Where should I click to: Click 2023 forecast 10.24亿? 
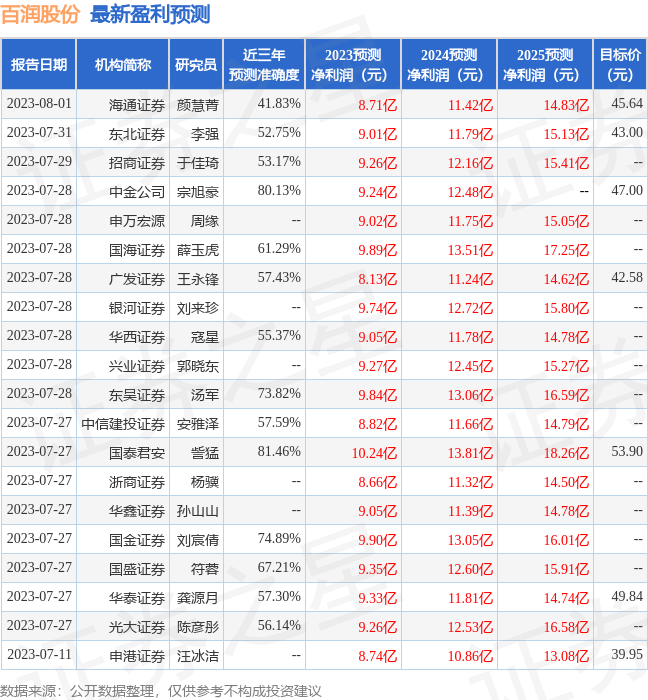click(374, 453)
